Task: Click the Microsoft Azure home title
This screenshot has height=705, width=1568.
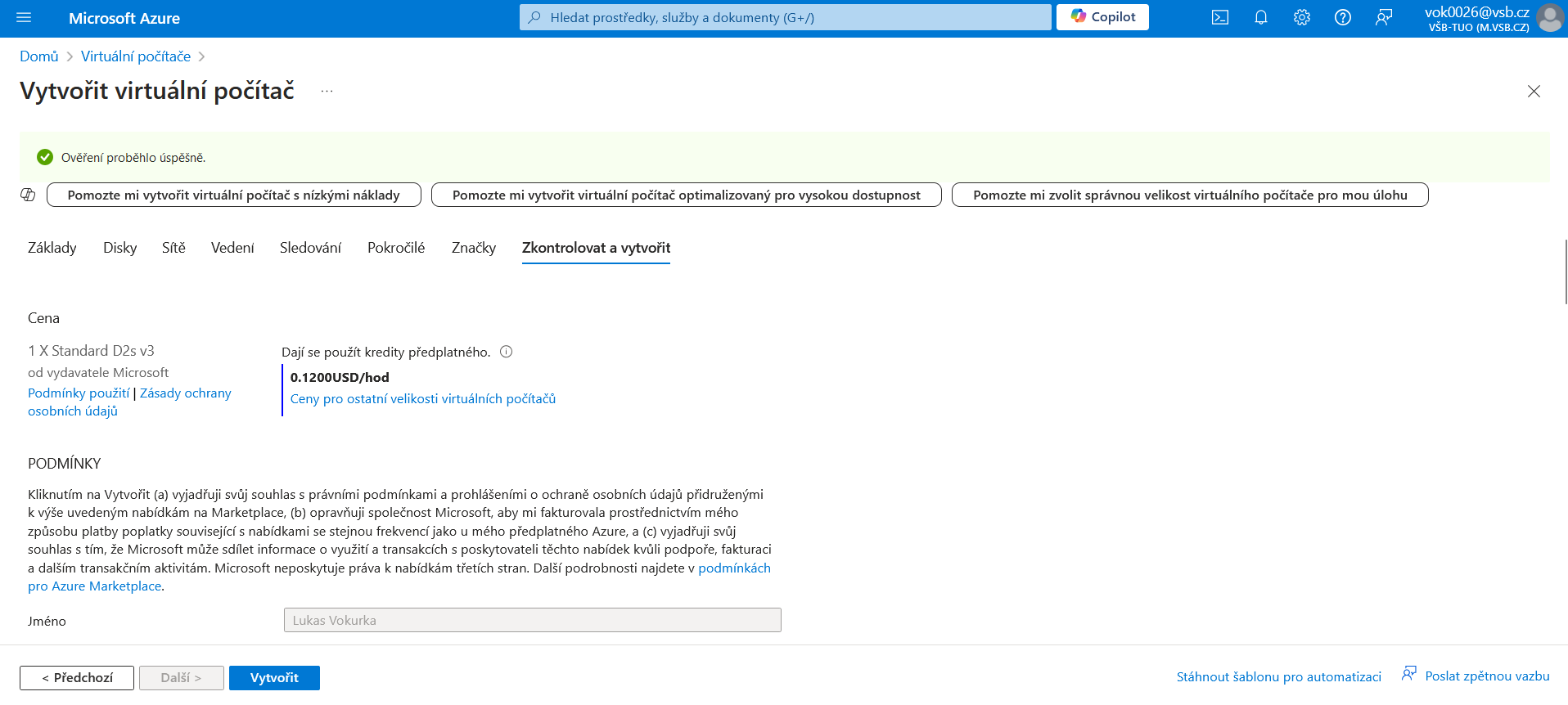Action: point(124,18)
